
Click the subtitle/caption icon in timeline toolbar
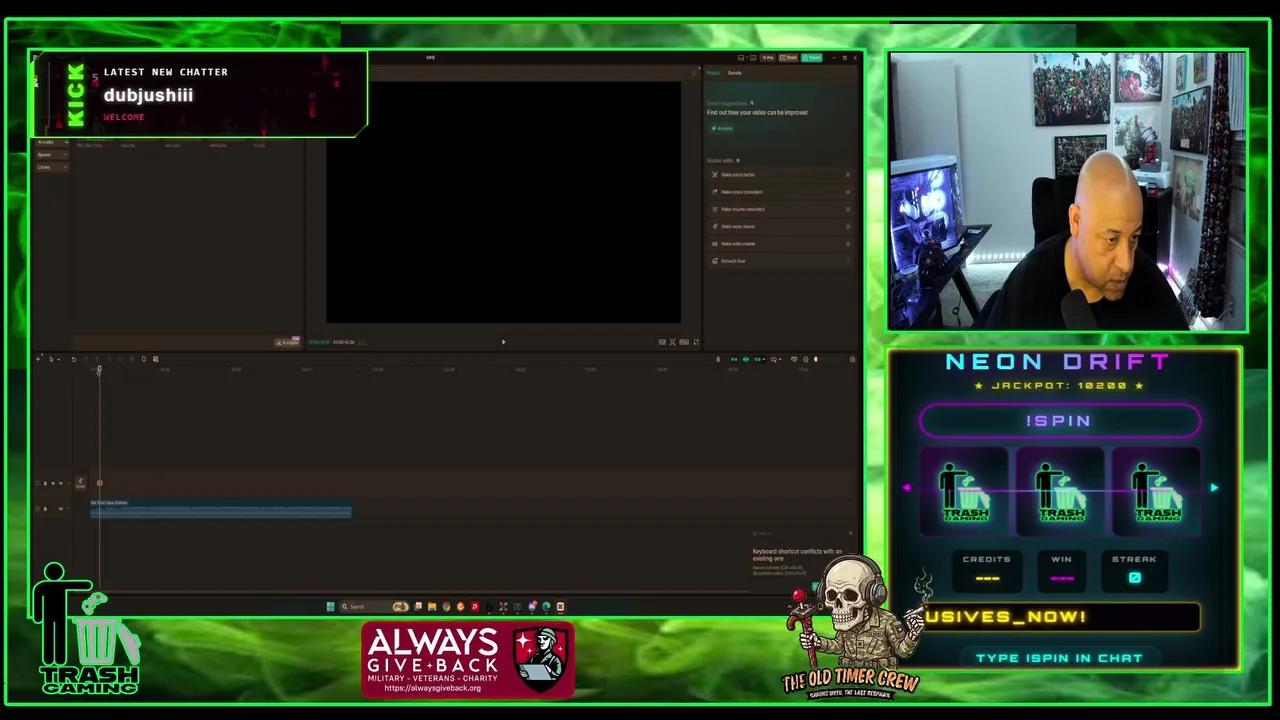[x=794, y=359]
